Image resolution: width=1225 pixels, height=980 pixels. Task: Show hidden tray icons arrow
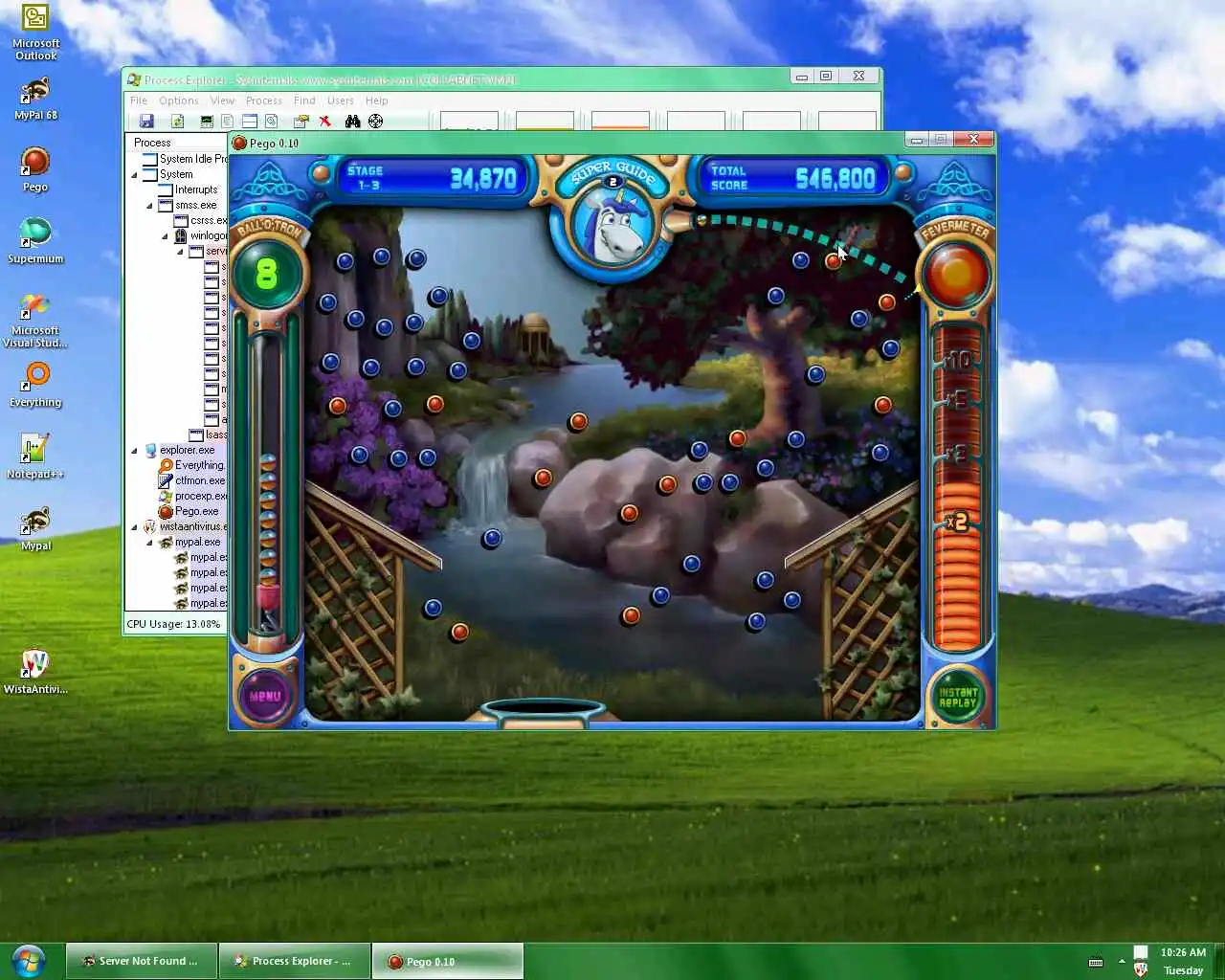tap(1122, 962)
